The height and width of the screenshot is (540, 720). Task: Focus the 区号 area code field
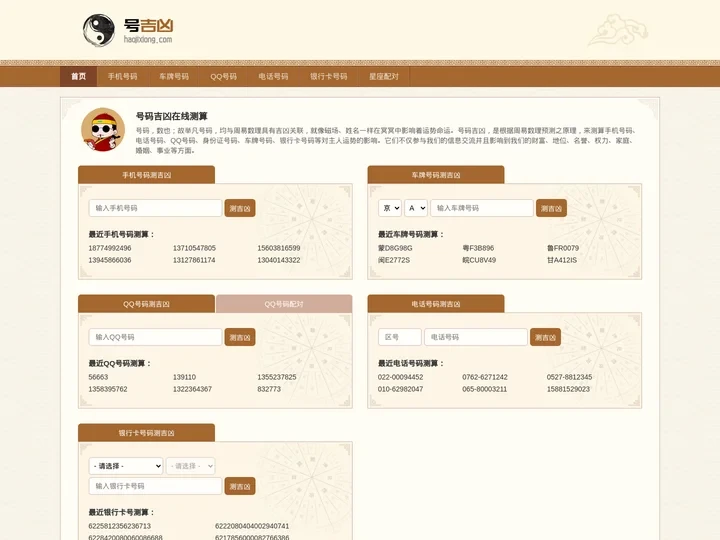click(x=399, y=337)
